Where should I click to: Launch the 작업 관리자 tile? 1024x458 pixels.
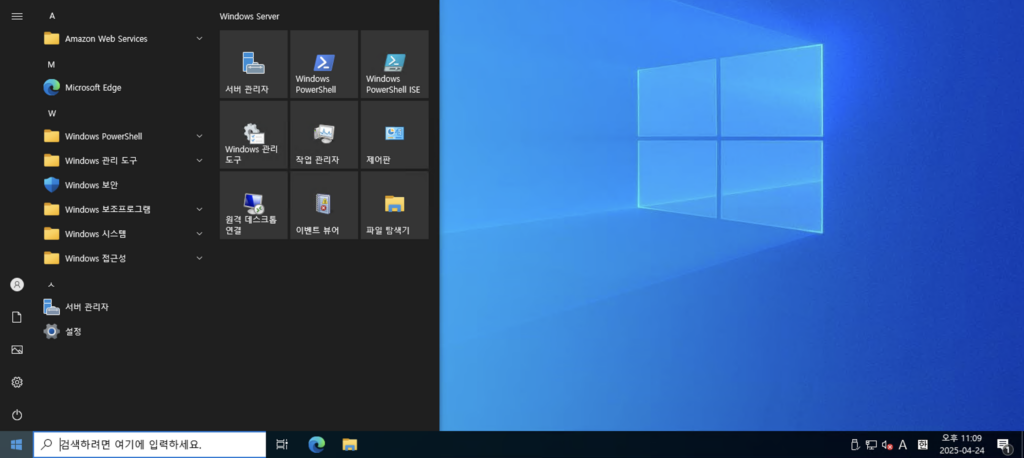point(324,135)
